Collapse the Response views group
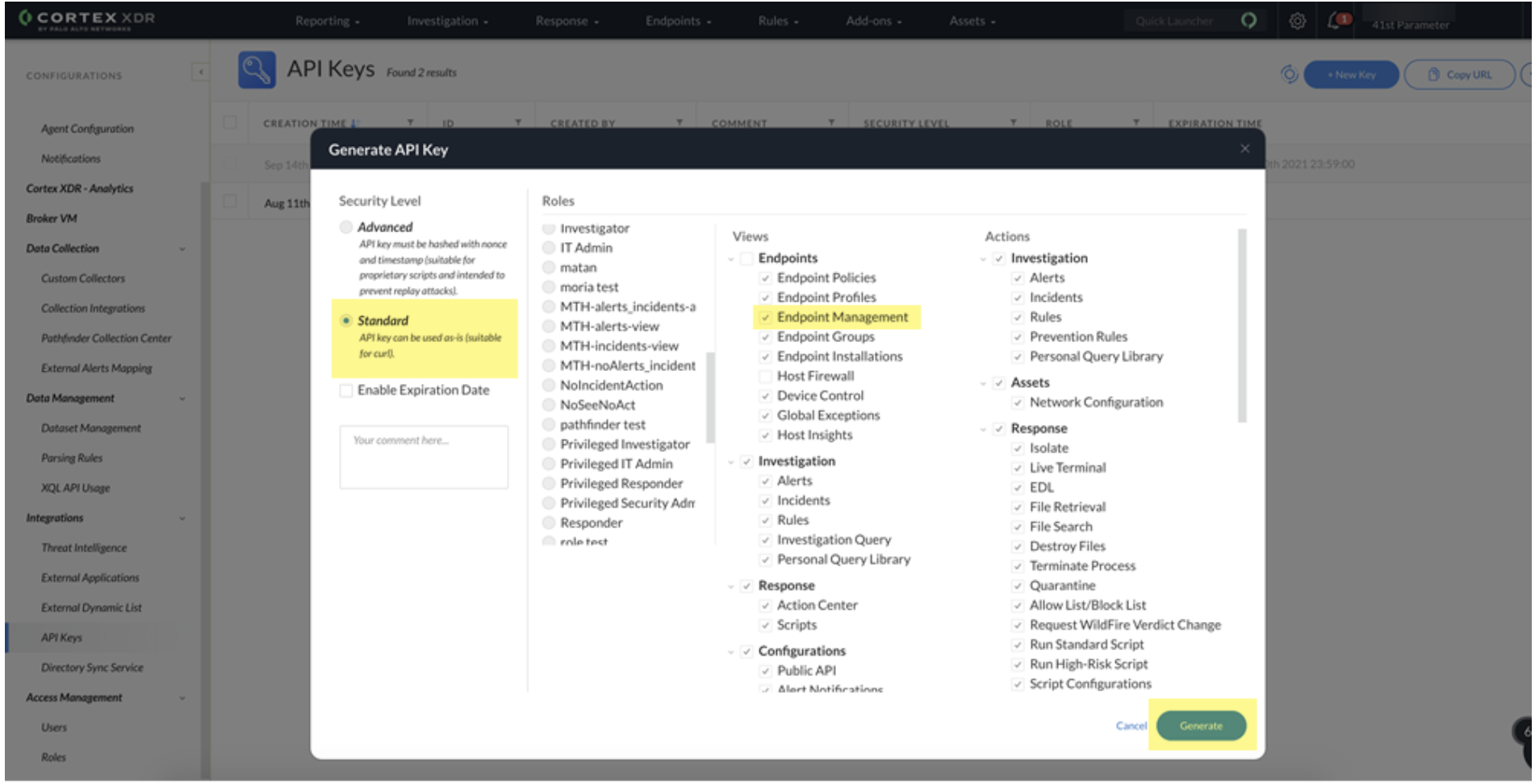 click(731, 586)
